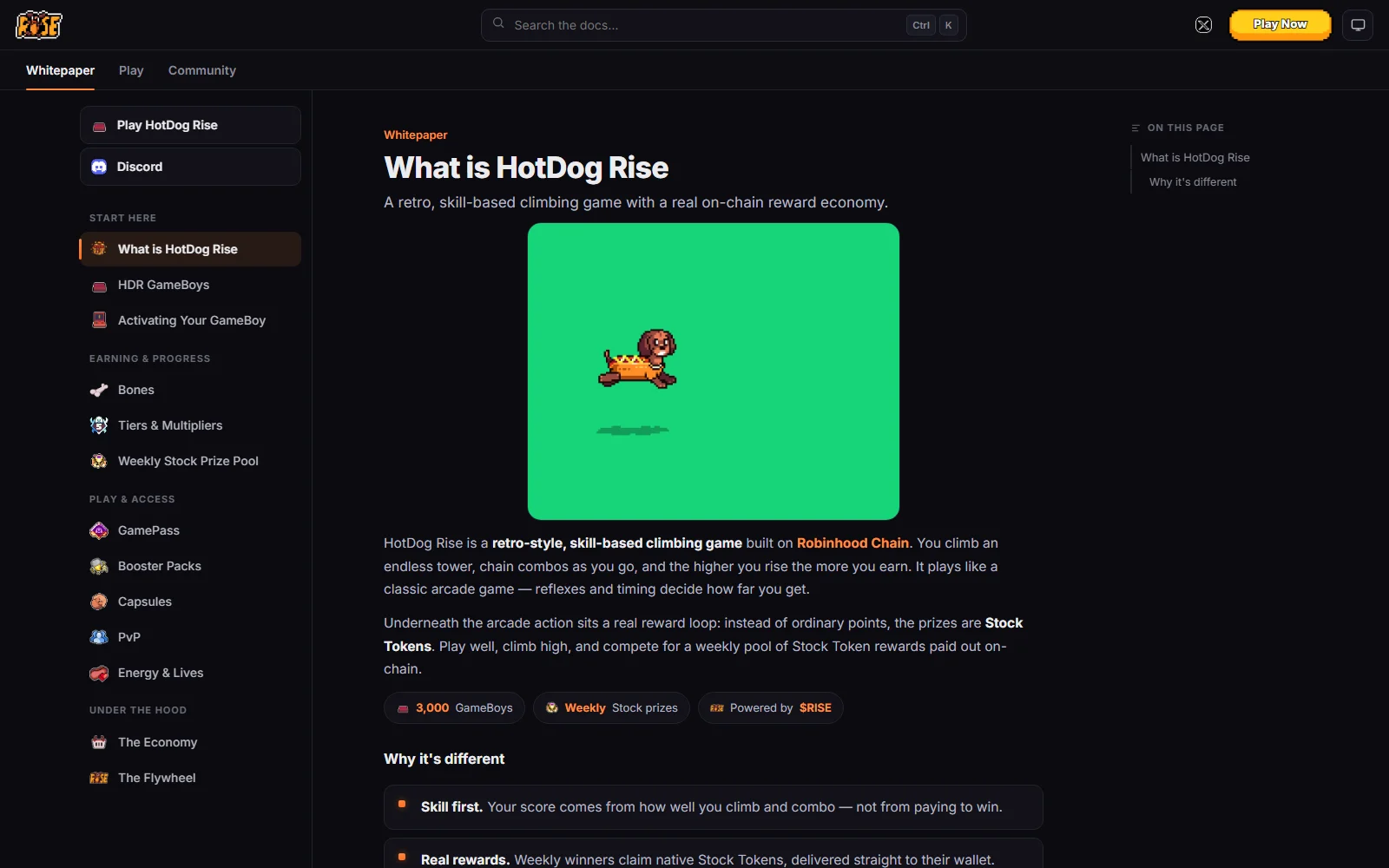Click the search magnifier icon
The height and width of the screenshot is (868, 1389).
tap(498, 23)
